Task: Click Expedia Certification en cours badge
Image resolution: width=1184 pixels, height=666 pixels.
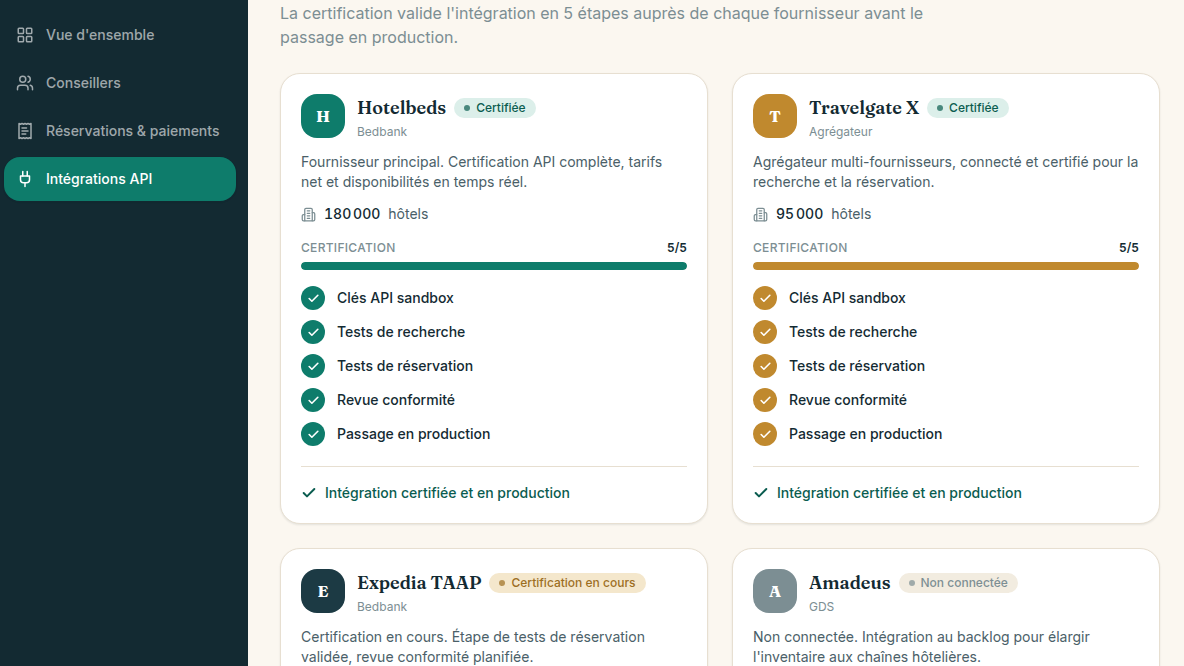Action: coord(567,583)
